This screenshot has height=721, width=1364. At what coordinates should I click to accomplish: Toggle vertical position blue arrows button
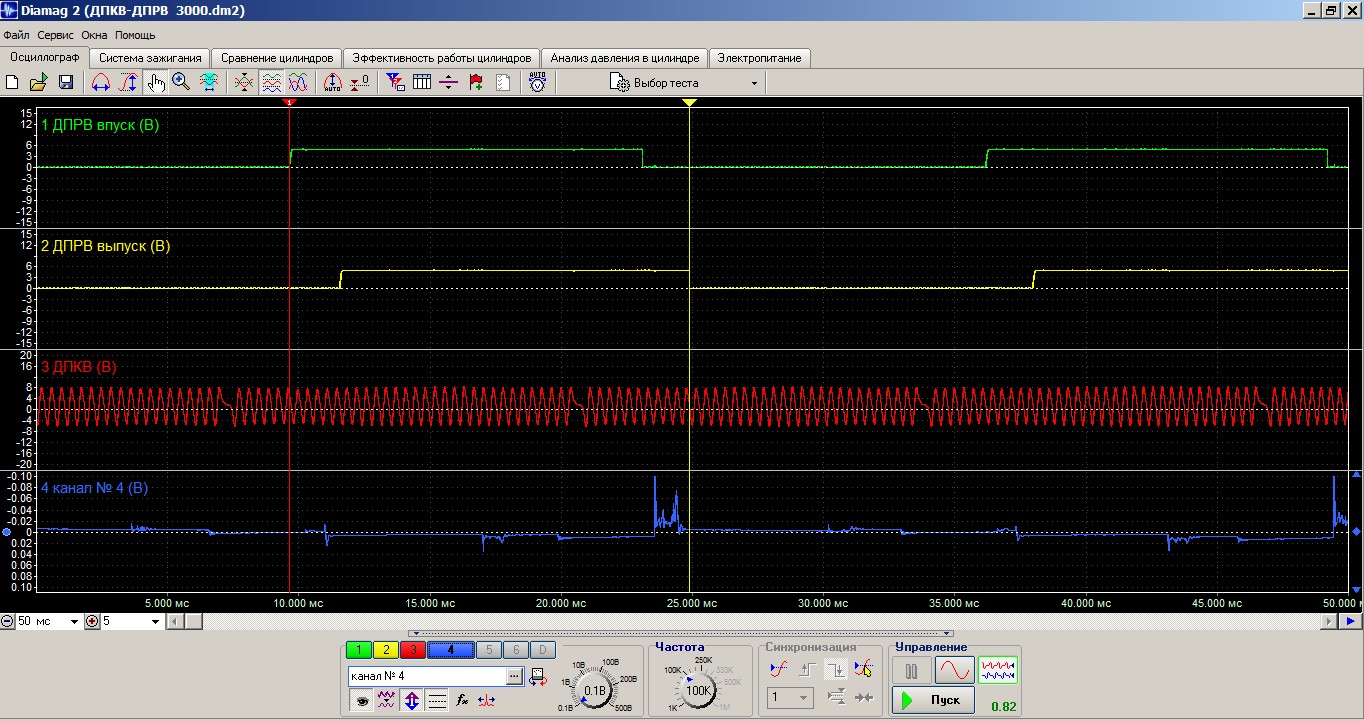(x=412, y=701)
